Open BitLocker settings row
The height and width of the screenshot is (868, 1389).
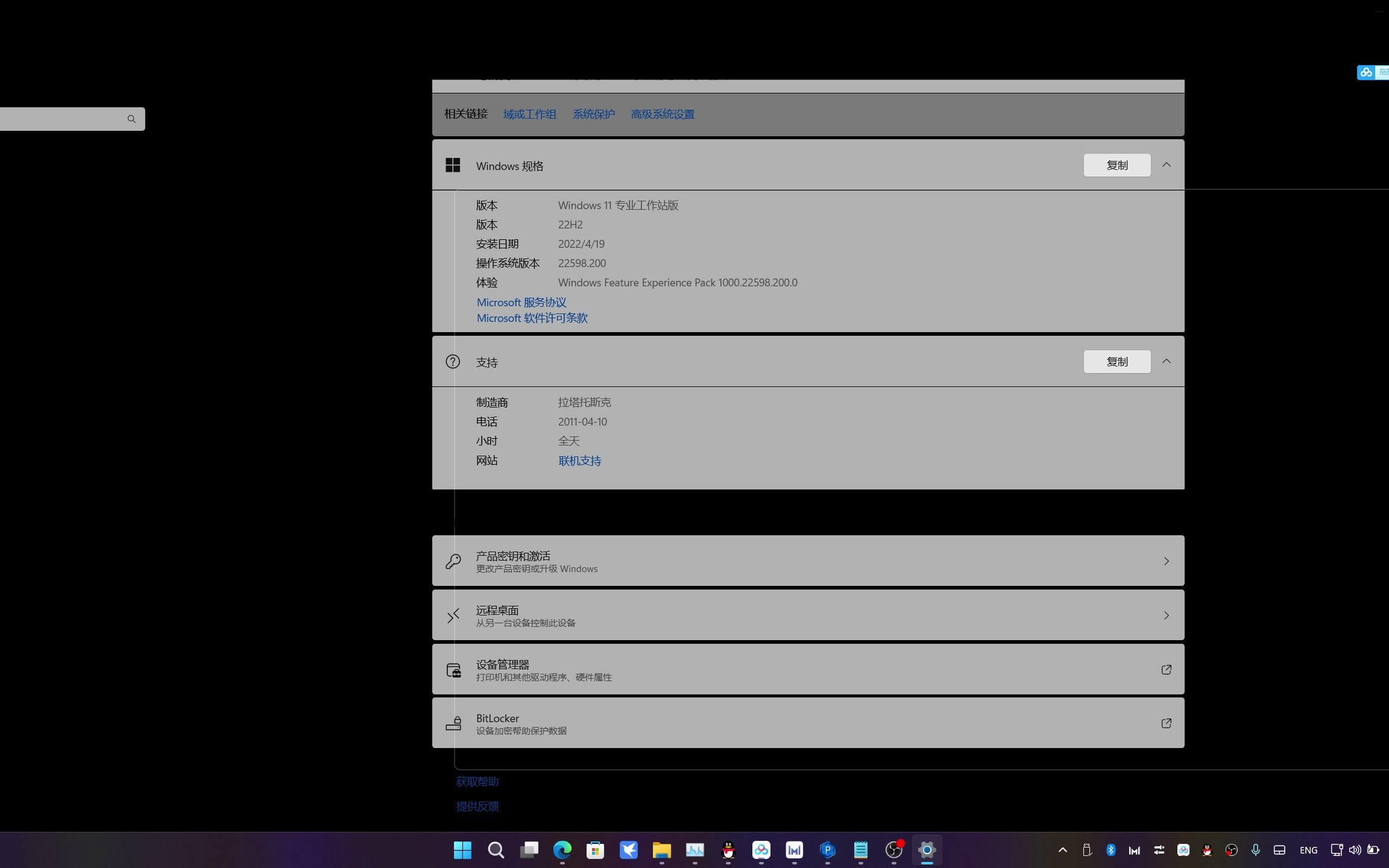click(x=808, y=723)
